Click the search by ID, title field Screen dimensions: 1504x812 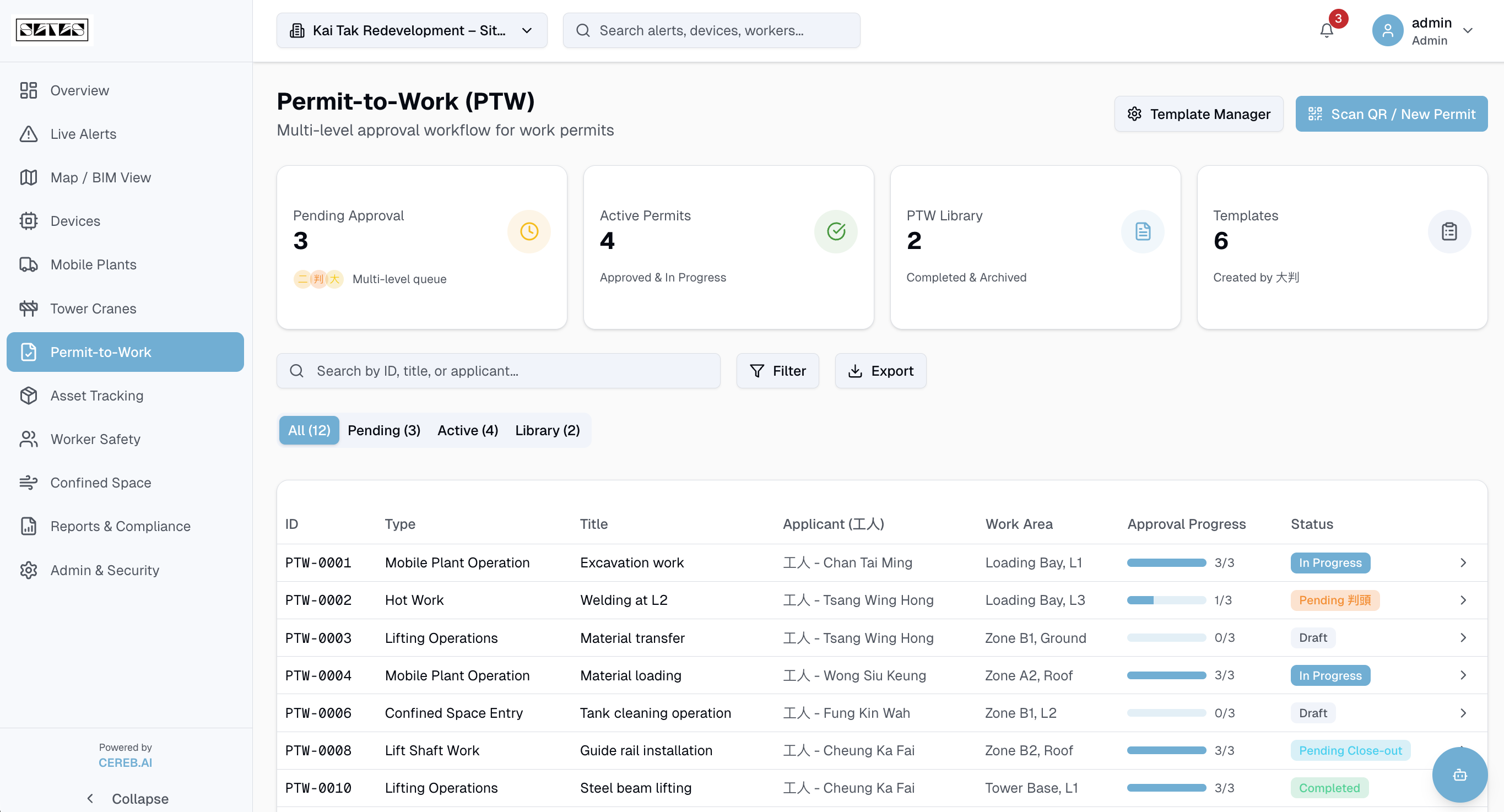click(498, 371)
